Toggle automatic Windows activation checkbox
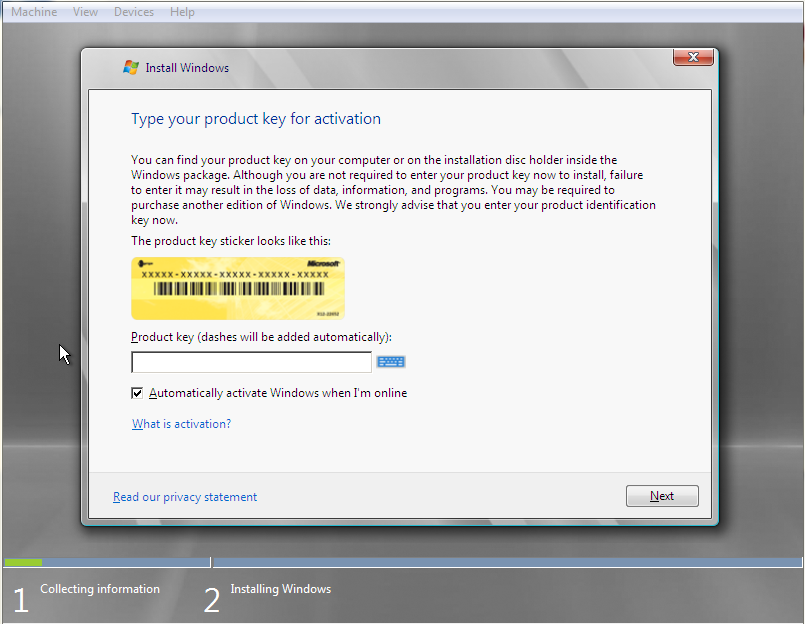 point(137,393)
